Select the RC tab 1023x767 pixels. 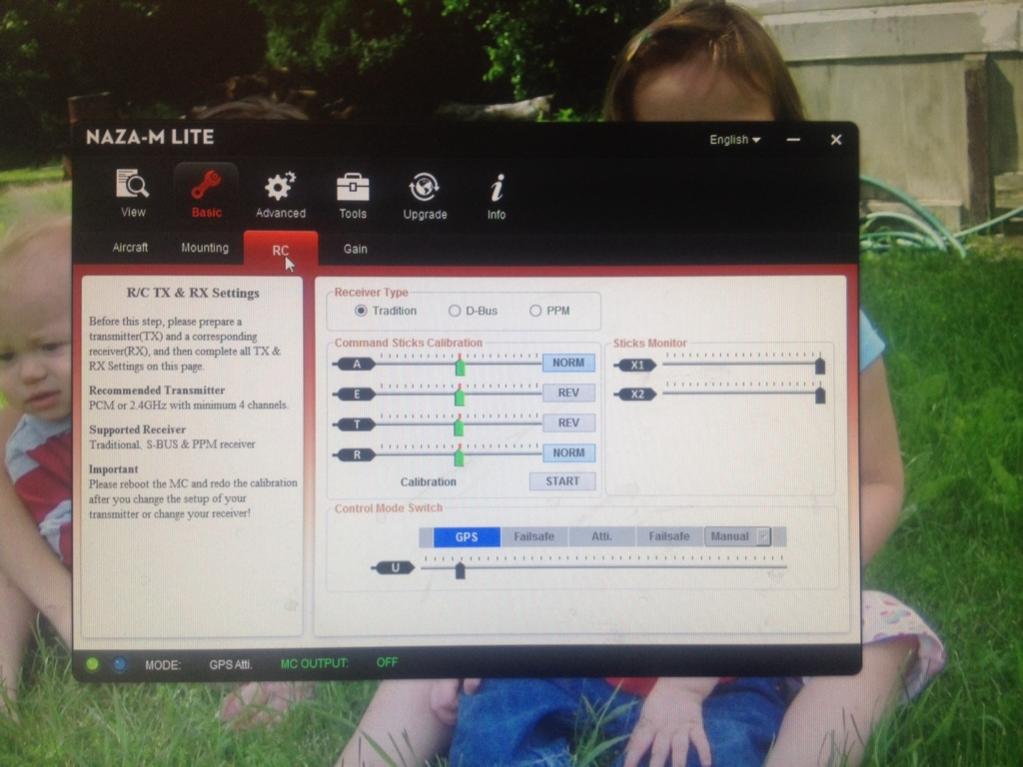coord(281,250)
